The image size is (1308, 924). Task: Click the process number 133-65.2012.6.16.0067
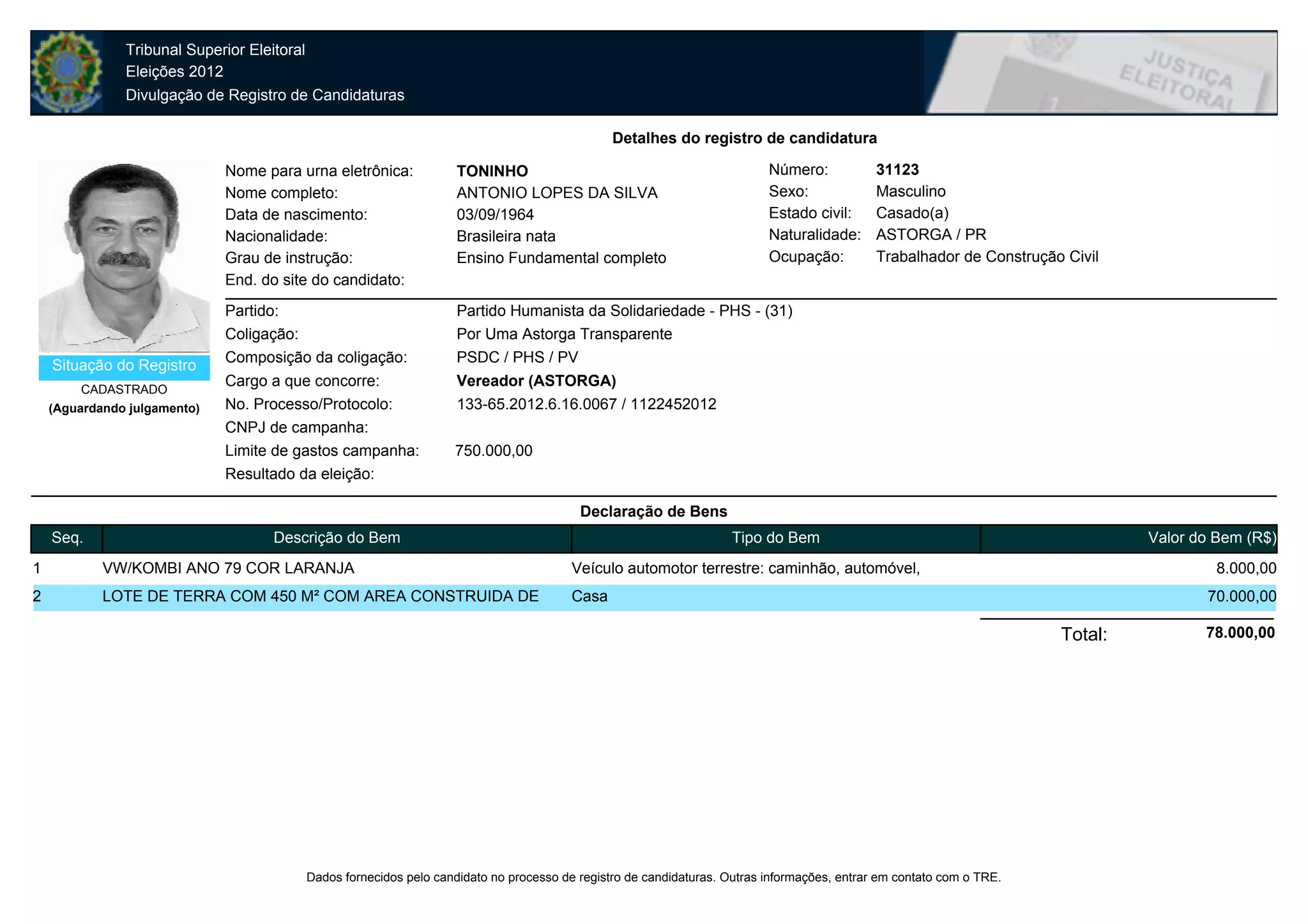click(x=536, y=404)
